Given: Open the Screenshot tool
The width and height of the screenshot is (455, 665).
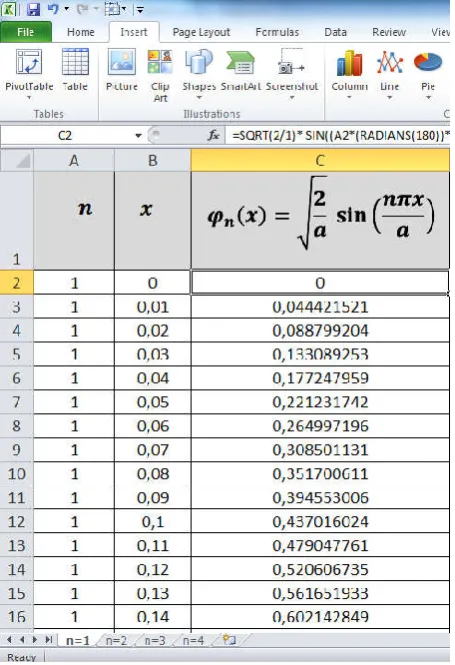Looking at the screenshot, I should click(x=292, y=74).
